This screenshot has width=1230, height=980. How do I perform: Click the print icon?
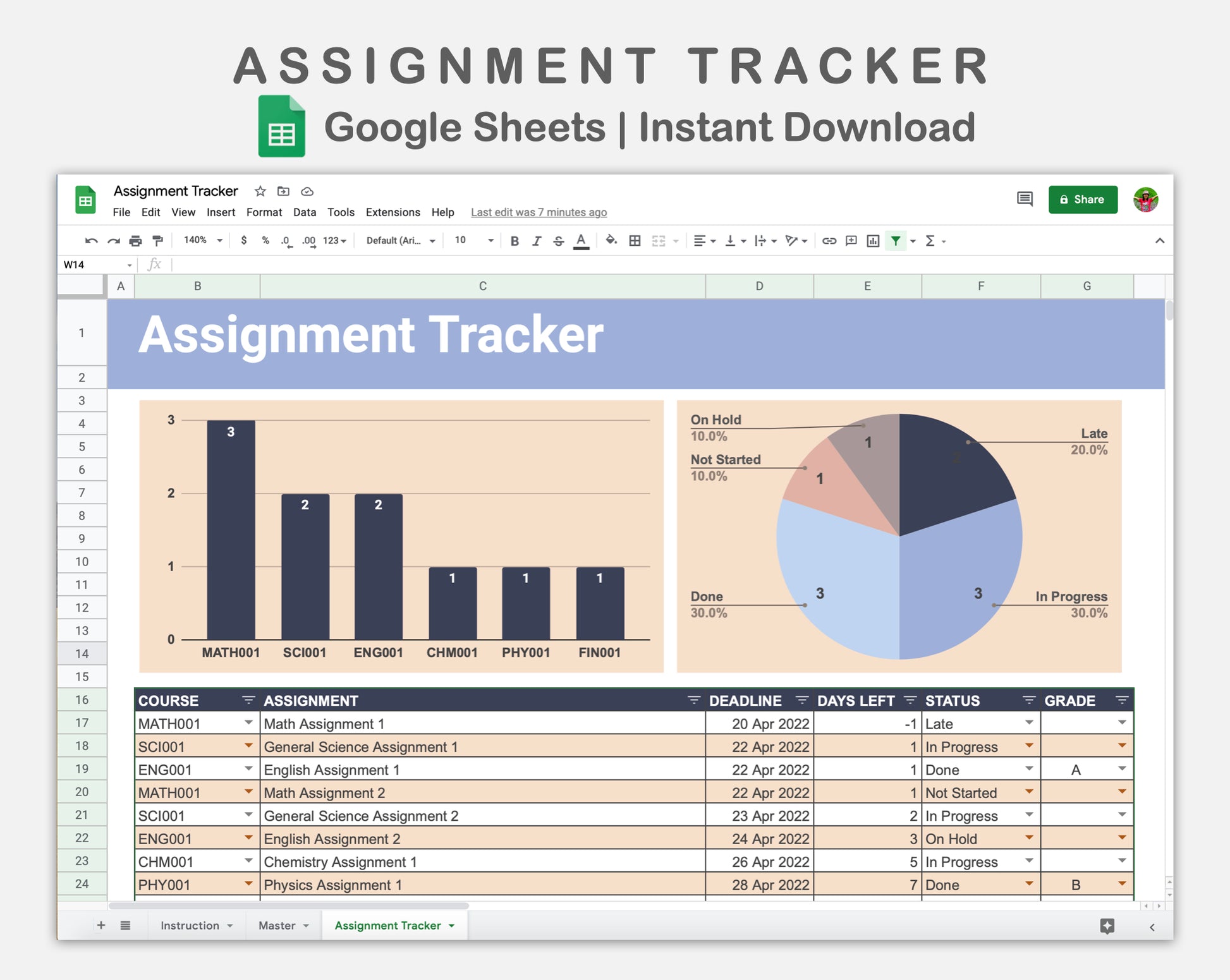click(135, 241)
